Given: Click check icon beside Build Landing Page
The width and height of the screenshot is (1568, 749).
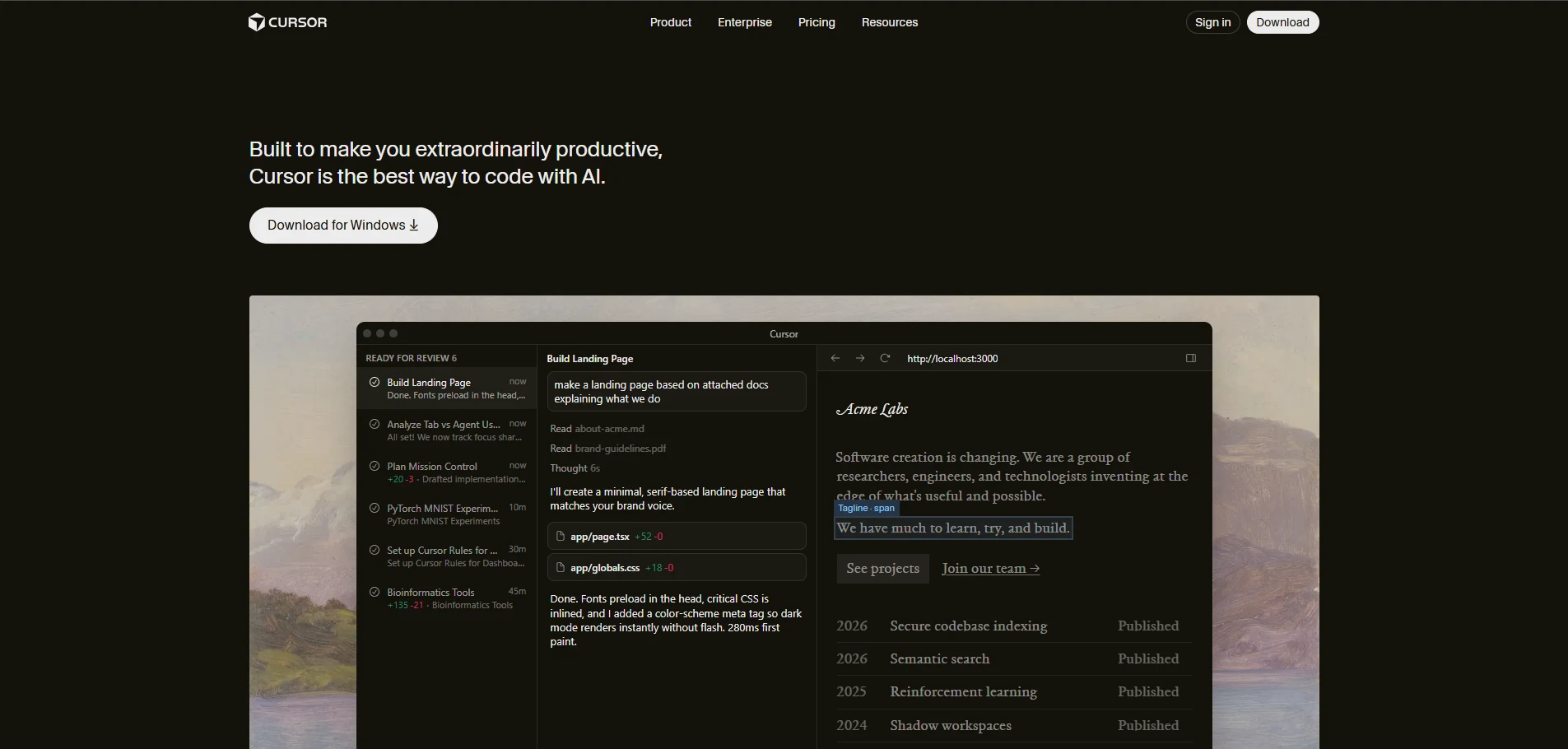Looking at the screenshot, I should point(375,383).
